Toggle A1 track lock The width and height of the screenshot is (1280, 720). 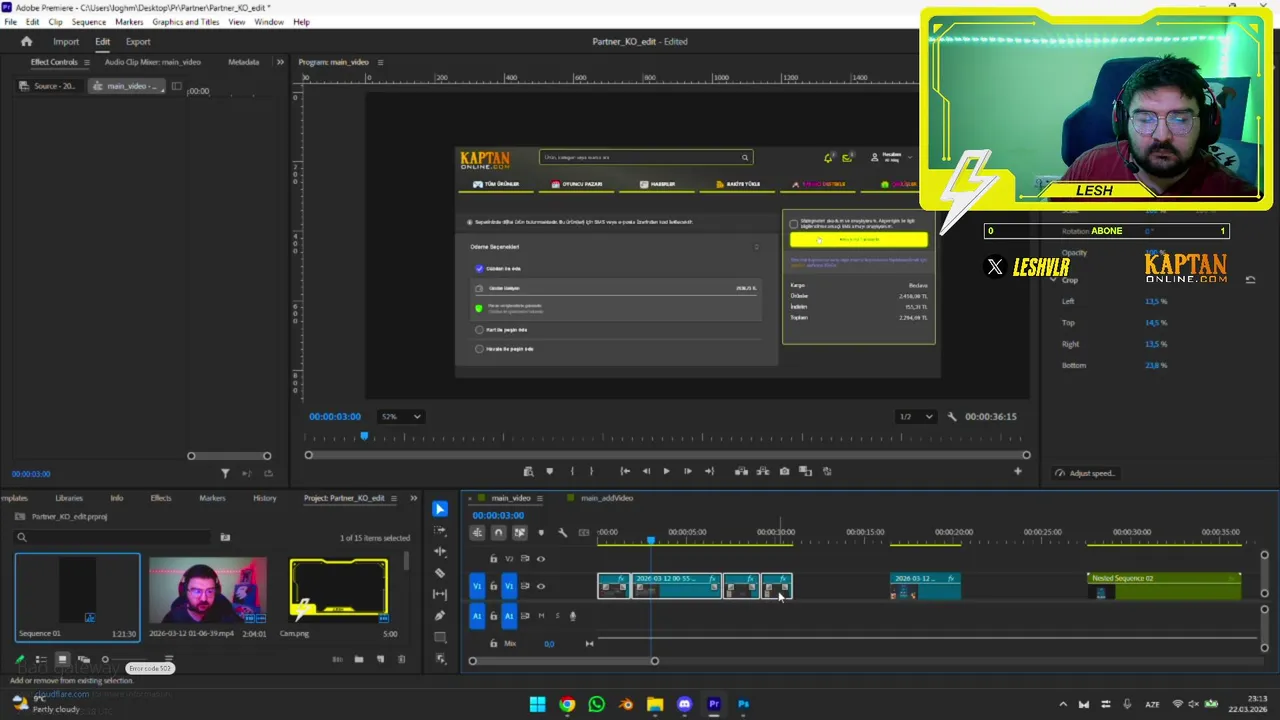(x=493, y=616)
